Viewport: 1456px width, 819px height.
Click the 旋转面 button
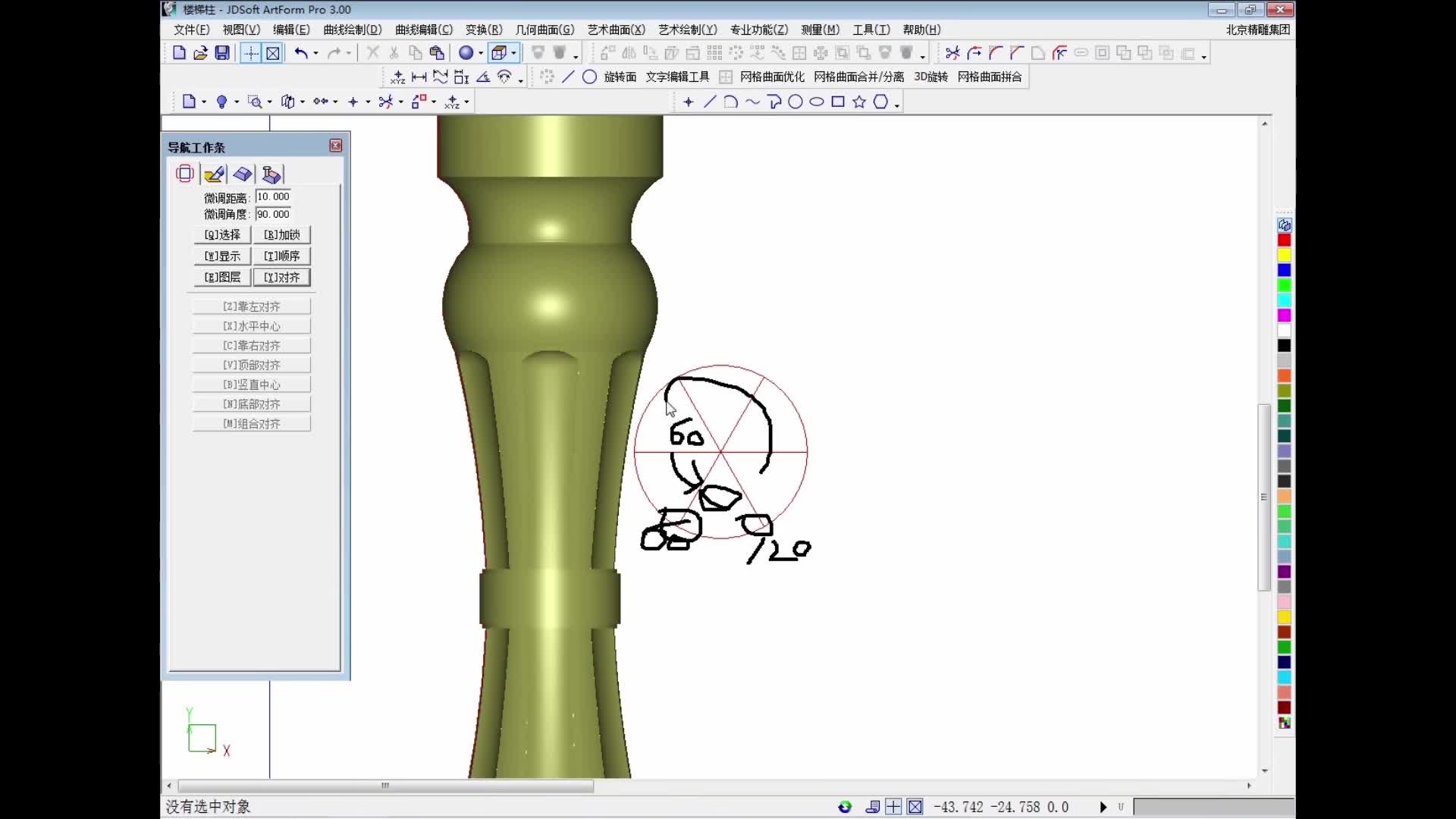[620, 77]
